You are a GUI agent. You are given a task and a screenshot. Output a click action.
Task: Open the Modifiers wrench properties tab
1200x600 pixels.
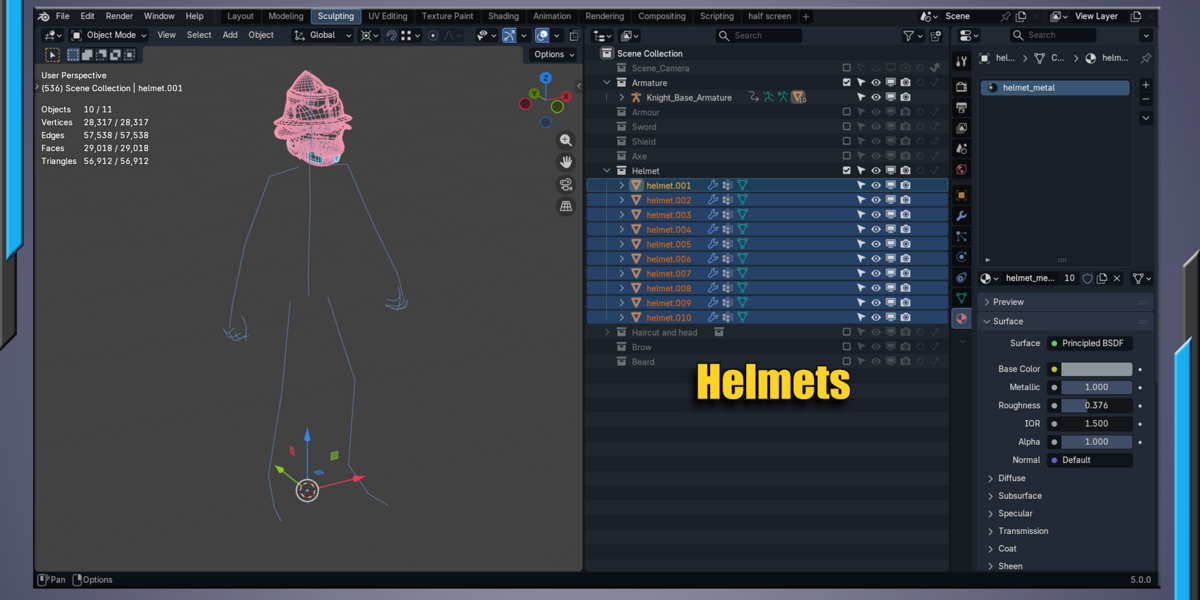(x=961, y=216)
